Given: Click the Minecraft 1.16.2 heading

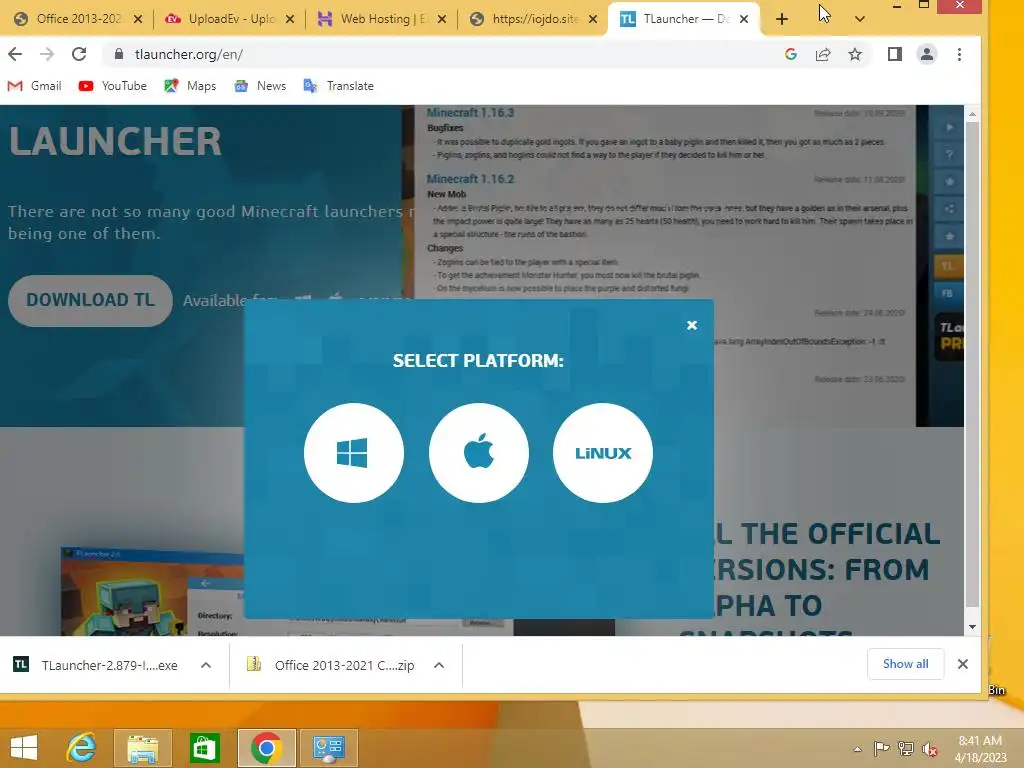Looking at the screenshot, I should (470, 179).
